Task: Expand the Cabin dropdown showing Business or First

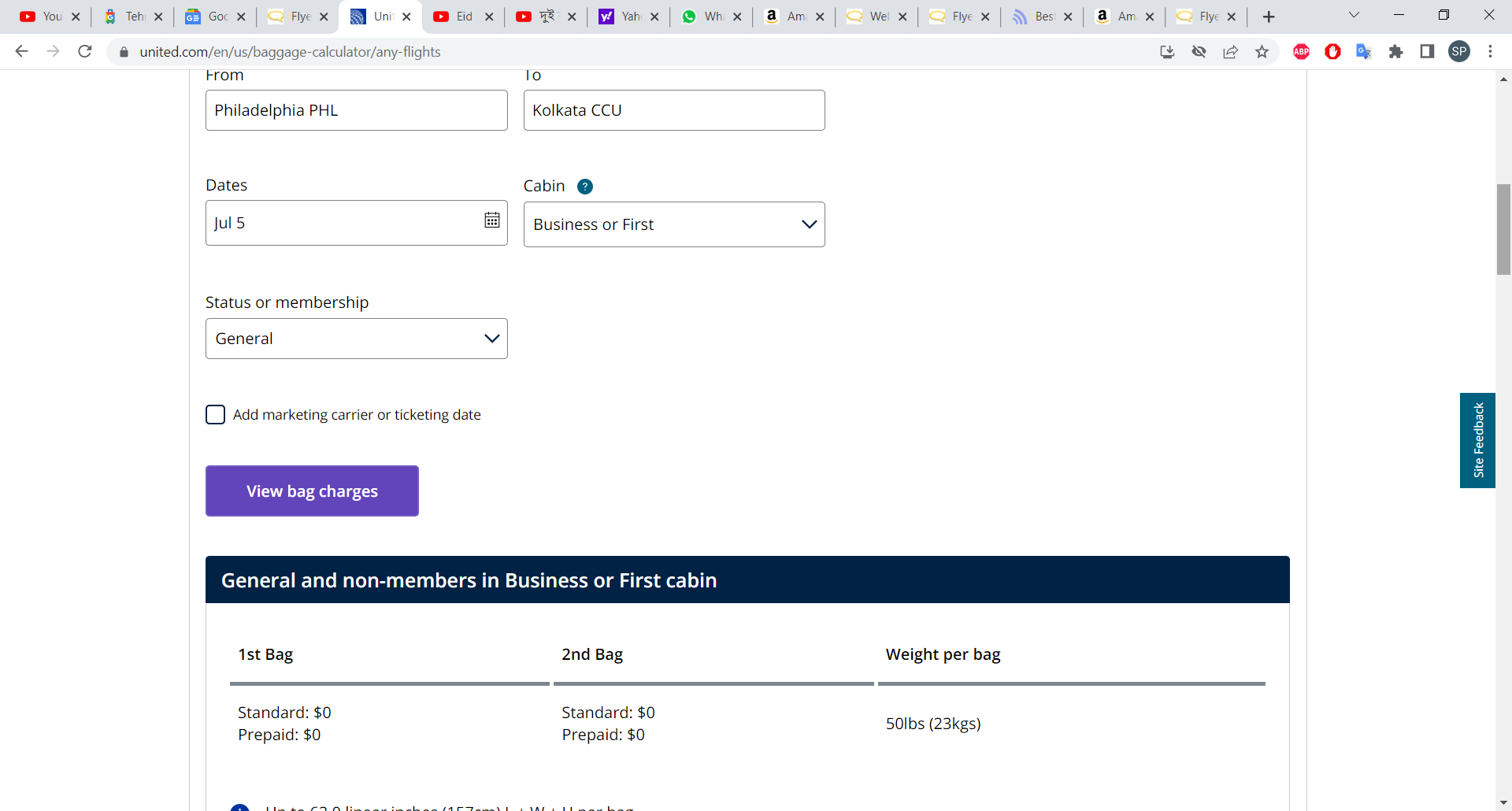Action: pyautogui.click(x=674, y=224)
